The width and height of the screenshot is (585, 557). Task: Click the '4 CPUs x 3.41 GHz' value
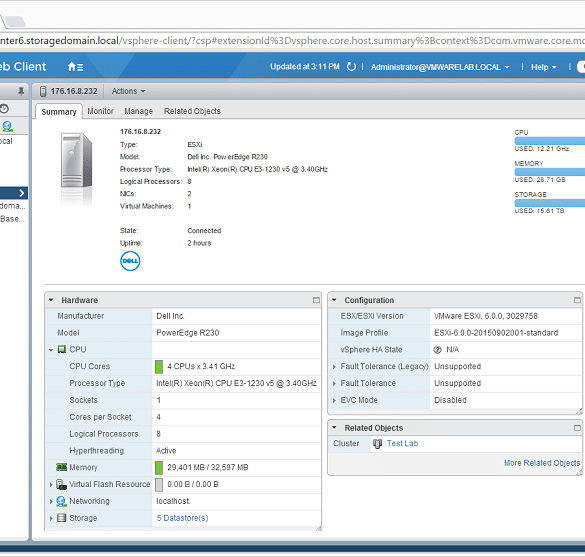coord(201,366)
